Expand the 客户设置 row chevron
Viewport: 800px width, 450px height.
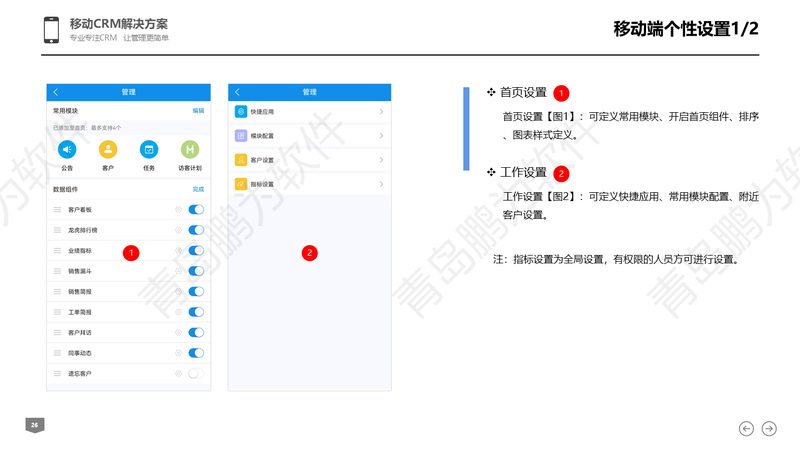[381, 160]
